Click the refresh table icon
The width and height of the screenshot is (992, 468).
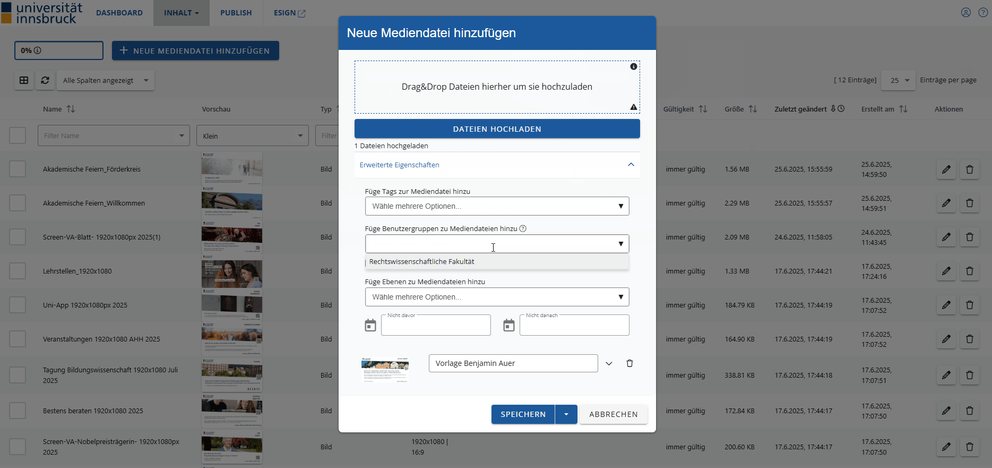(x=44, y=80)
